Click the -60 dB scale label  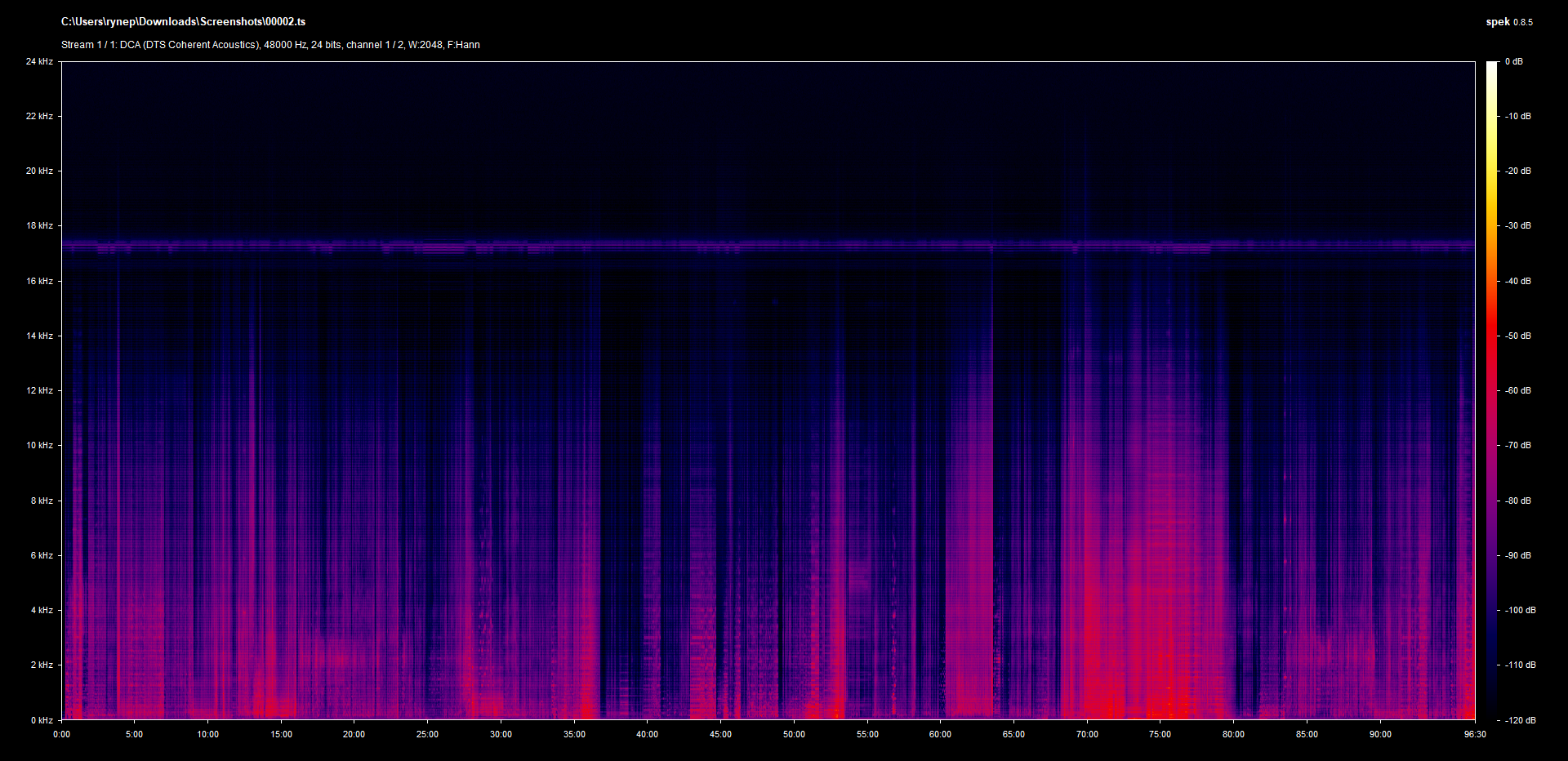coord(1518,390)
